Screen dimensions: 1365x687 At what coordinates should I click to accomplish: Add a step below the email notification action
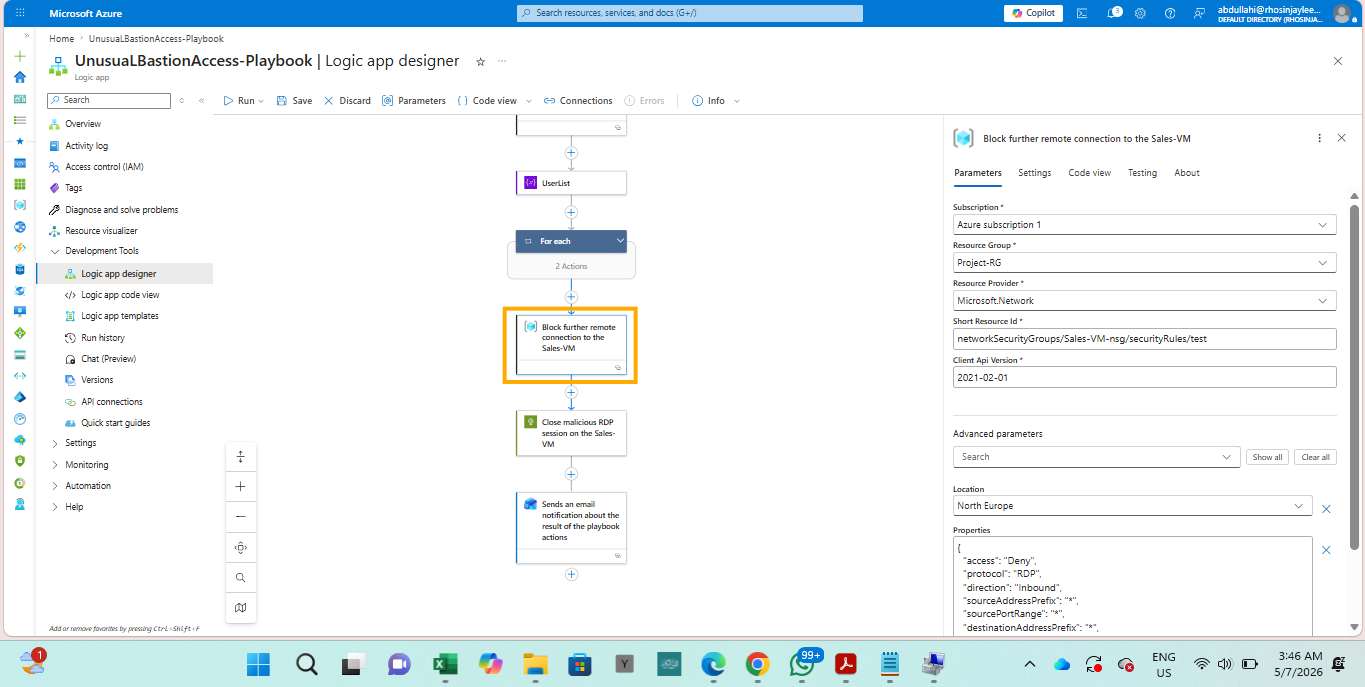[x=571, y=574]
